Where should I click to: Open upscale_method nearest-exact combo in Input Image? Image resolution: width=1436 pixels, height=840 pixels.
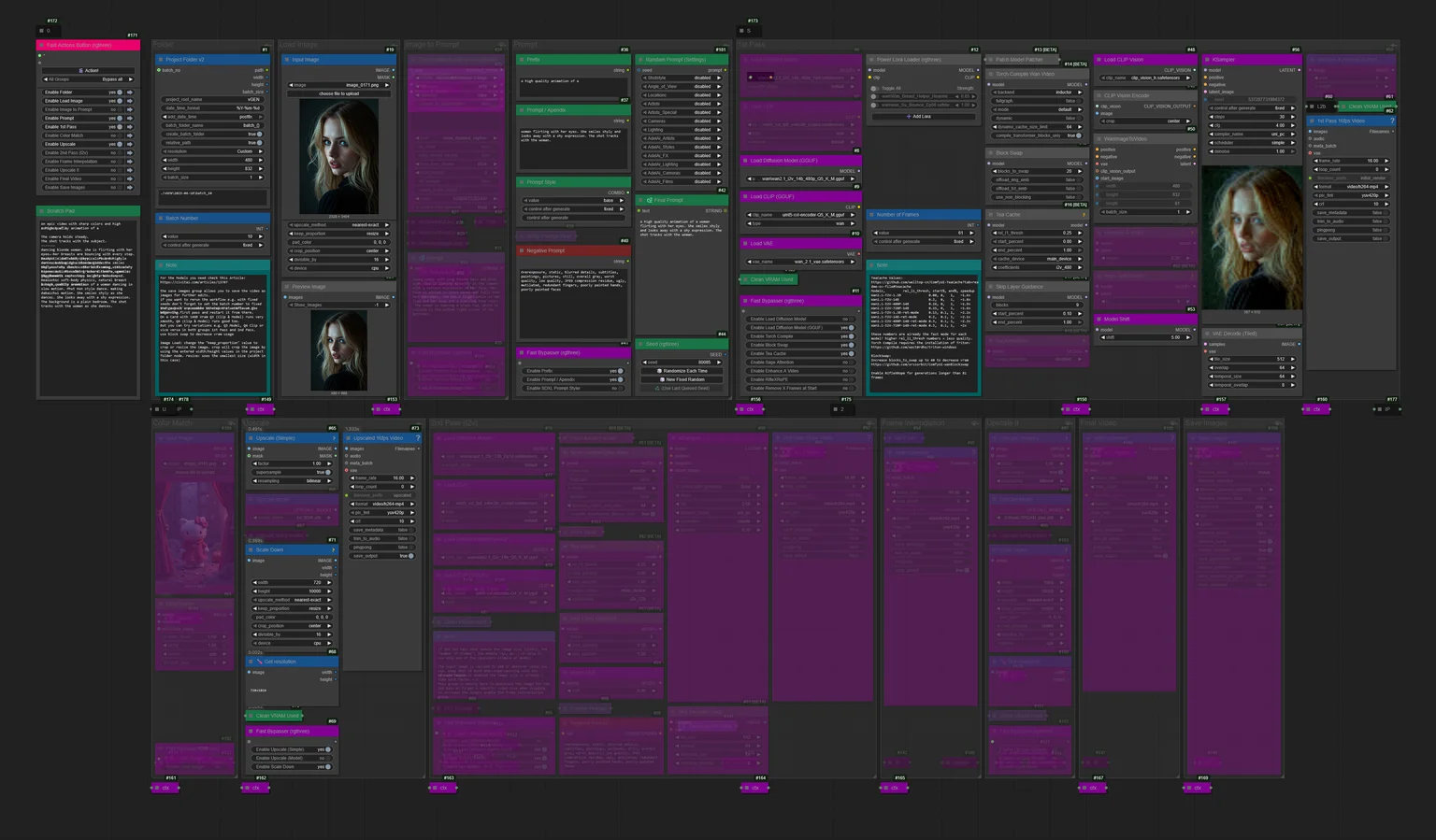338,225
